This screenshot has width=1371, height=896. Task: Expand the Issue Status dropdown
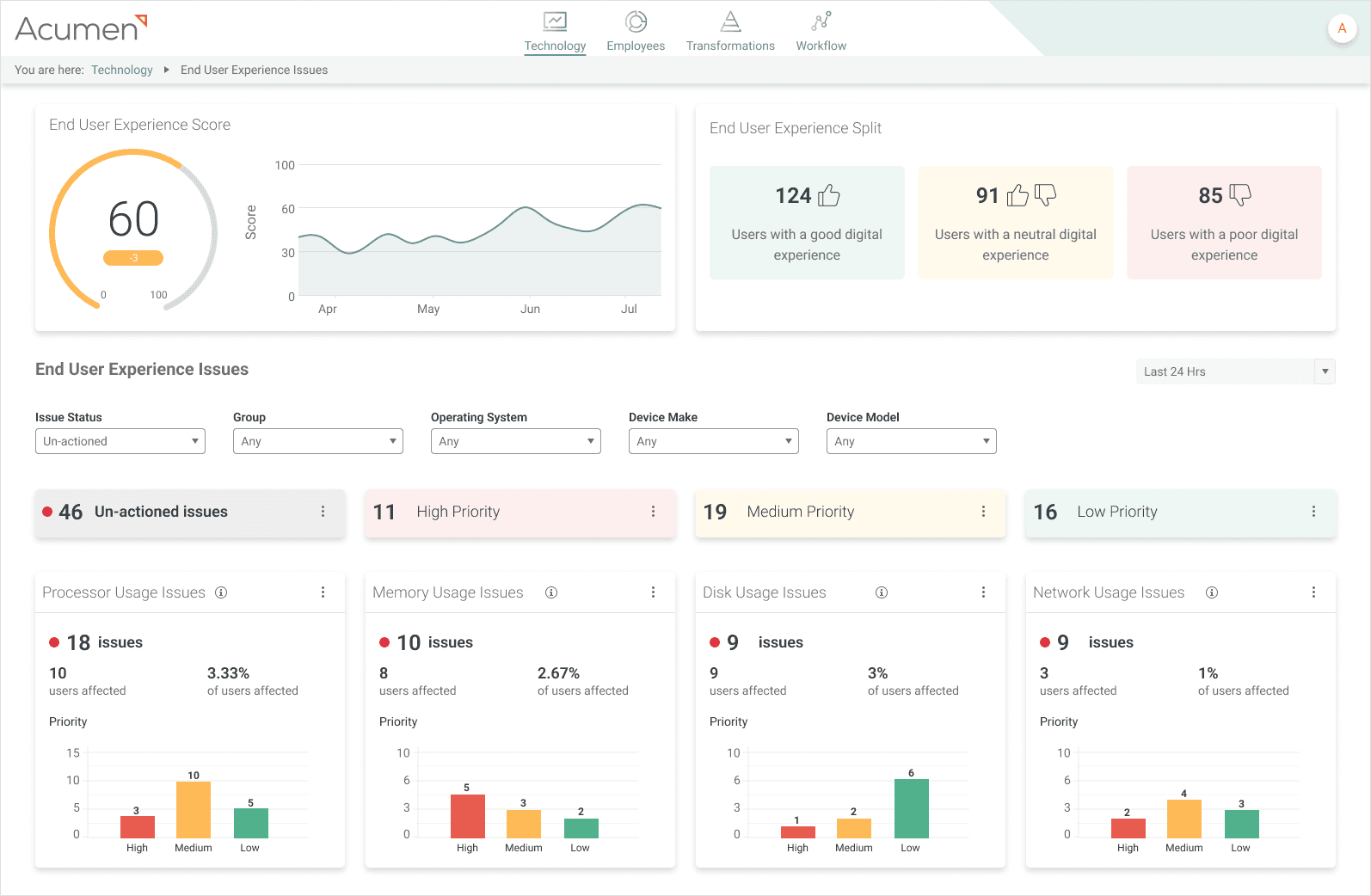tap(120, 441)
